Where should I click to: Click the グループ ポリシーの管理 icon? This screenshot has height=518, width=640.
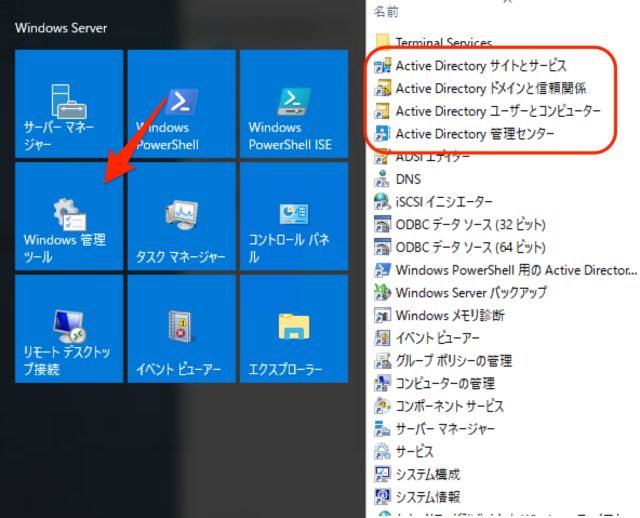pos(382,360)
